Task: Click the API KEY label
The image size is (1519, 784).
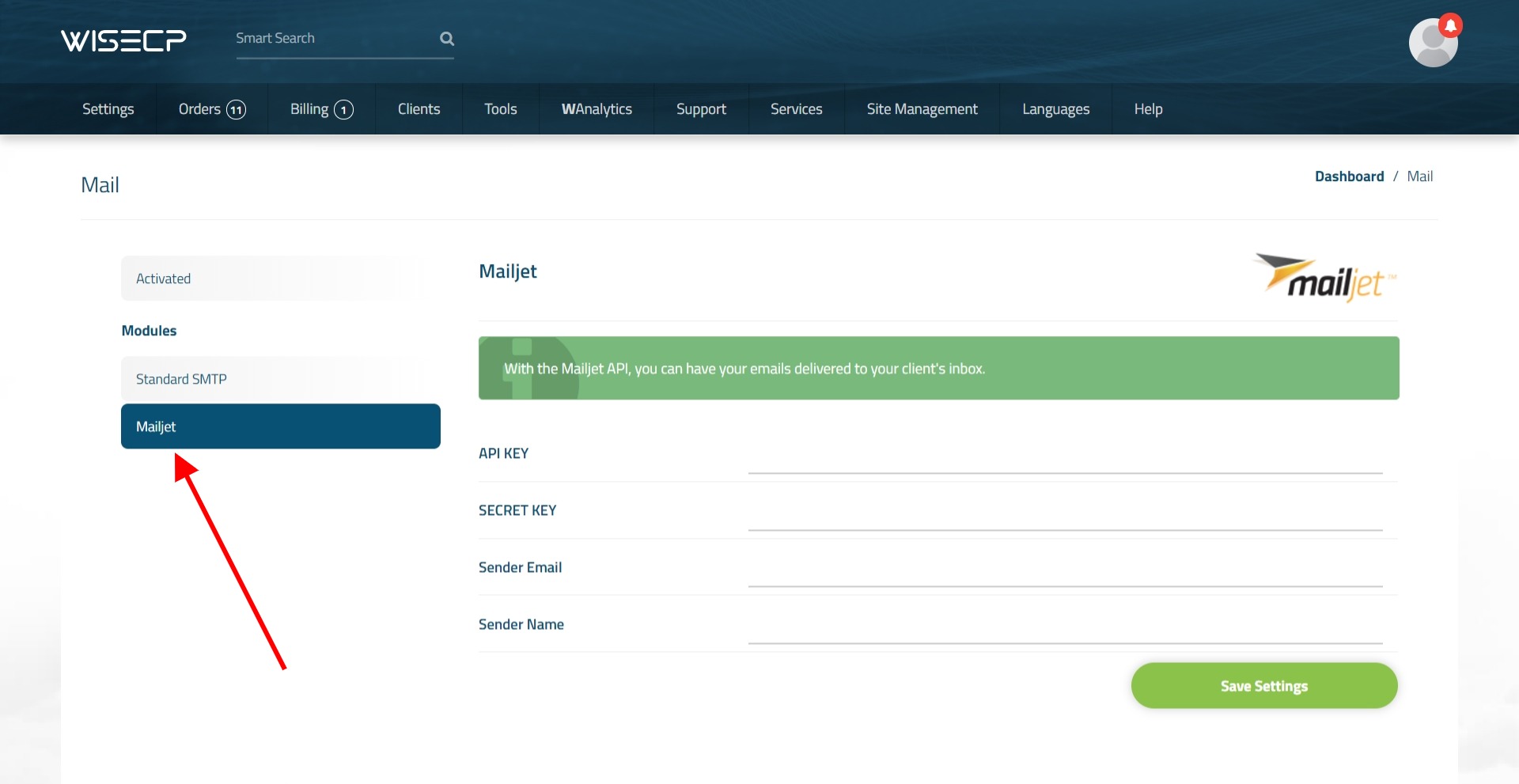Action: [x=503, y=453]
